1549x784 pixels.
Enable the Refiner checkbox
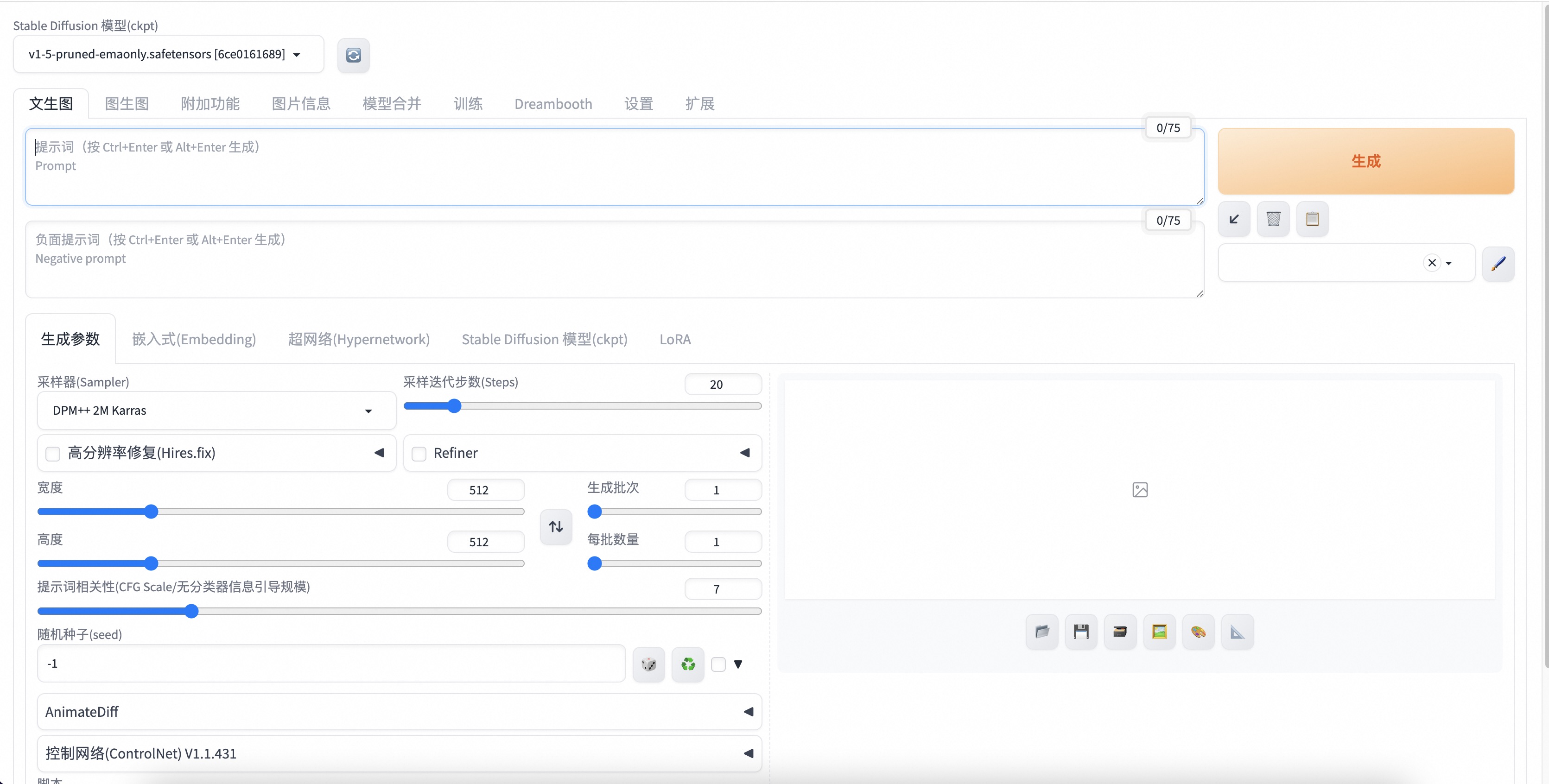pos(419,453)
